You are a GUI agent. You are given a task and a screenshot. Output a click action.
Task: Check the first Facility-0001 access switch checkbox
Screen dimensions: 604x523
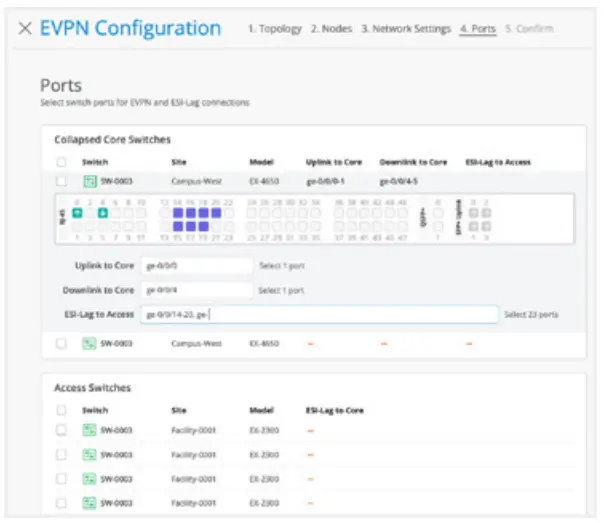click(x=61, y=430)
